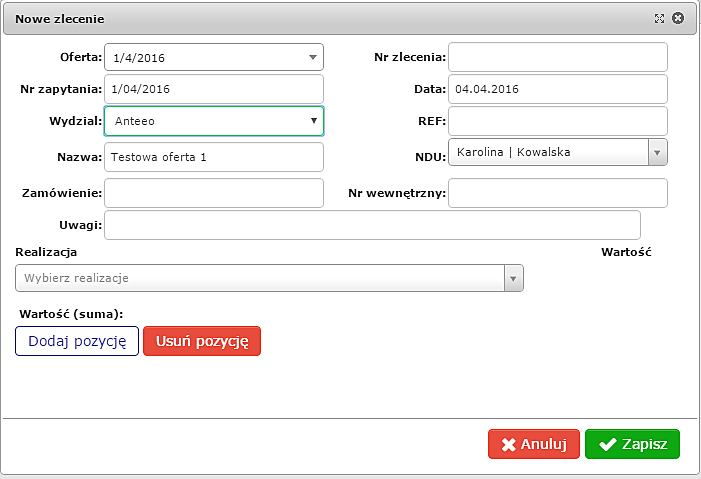Open the Oferta dropdown

[x=313, y=58]
